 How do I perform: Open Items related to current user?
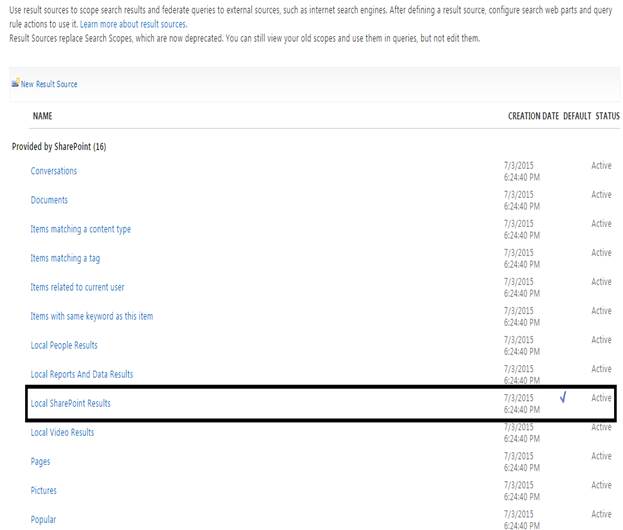pos(77,287)
